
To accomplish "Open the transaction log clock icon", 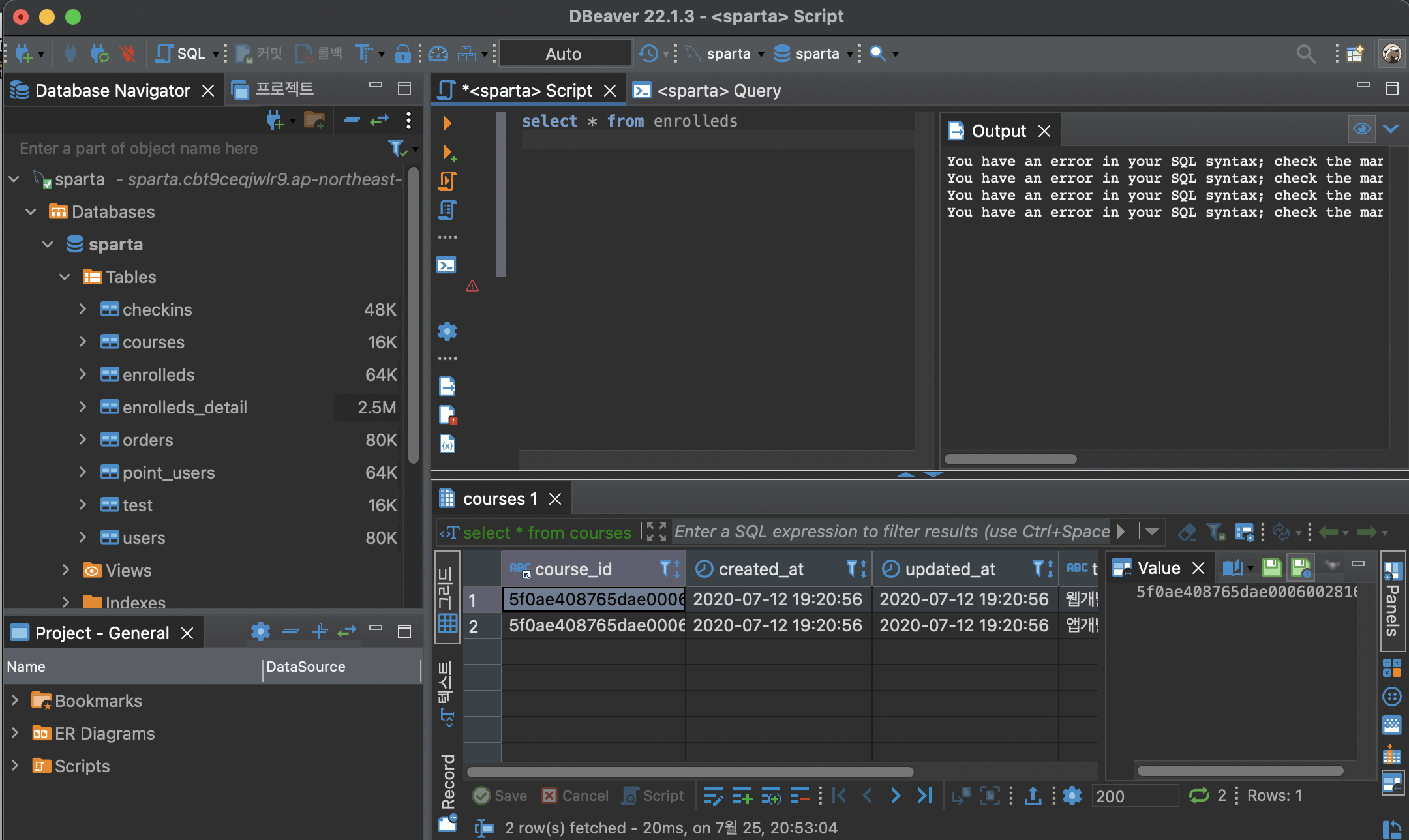I will pyautogui.click(x=648, y=53).
